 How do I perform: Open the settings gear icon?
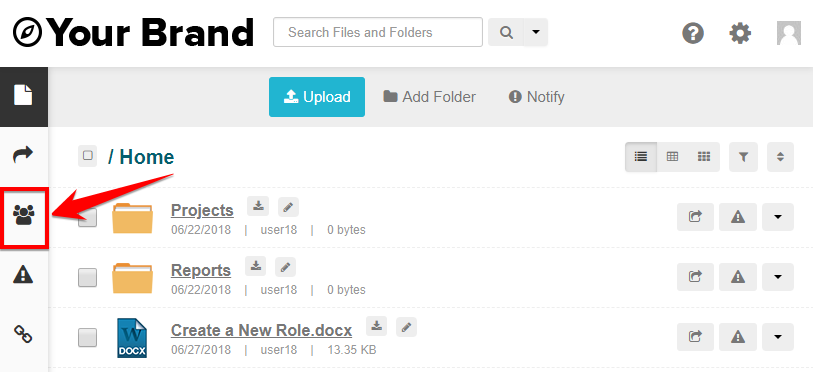[x=740, y=34]
